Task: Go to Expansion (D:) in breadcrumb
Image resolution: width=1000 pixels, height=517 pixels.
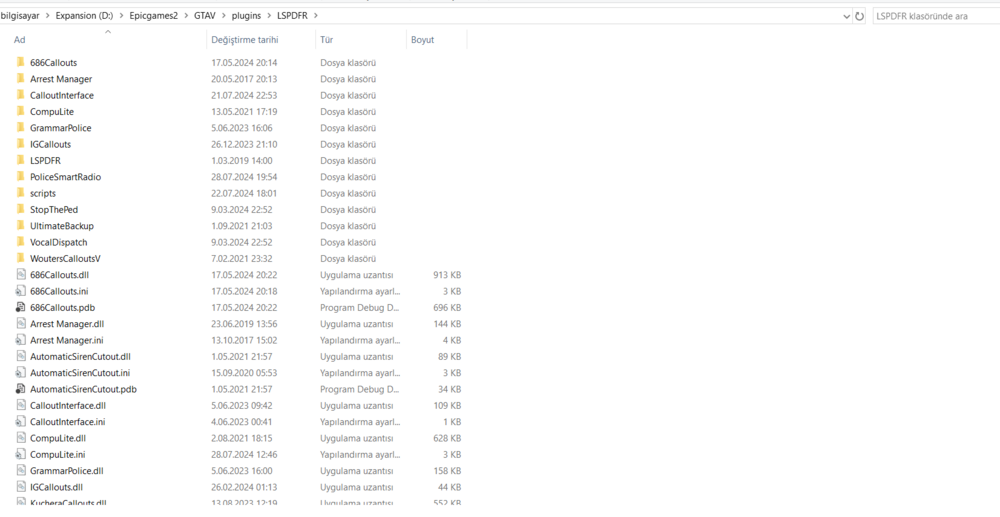Action: pyautogui.click(x=85, y=16)
